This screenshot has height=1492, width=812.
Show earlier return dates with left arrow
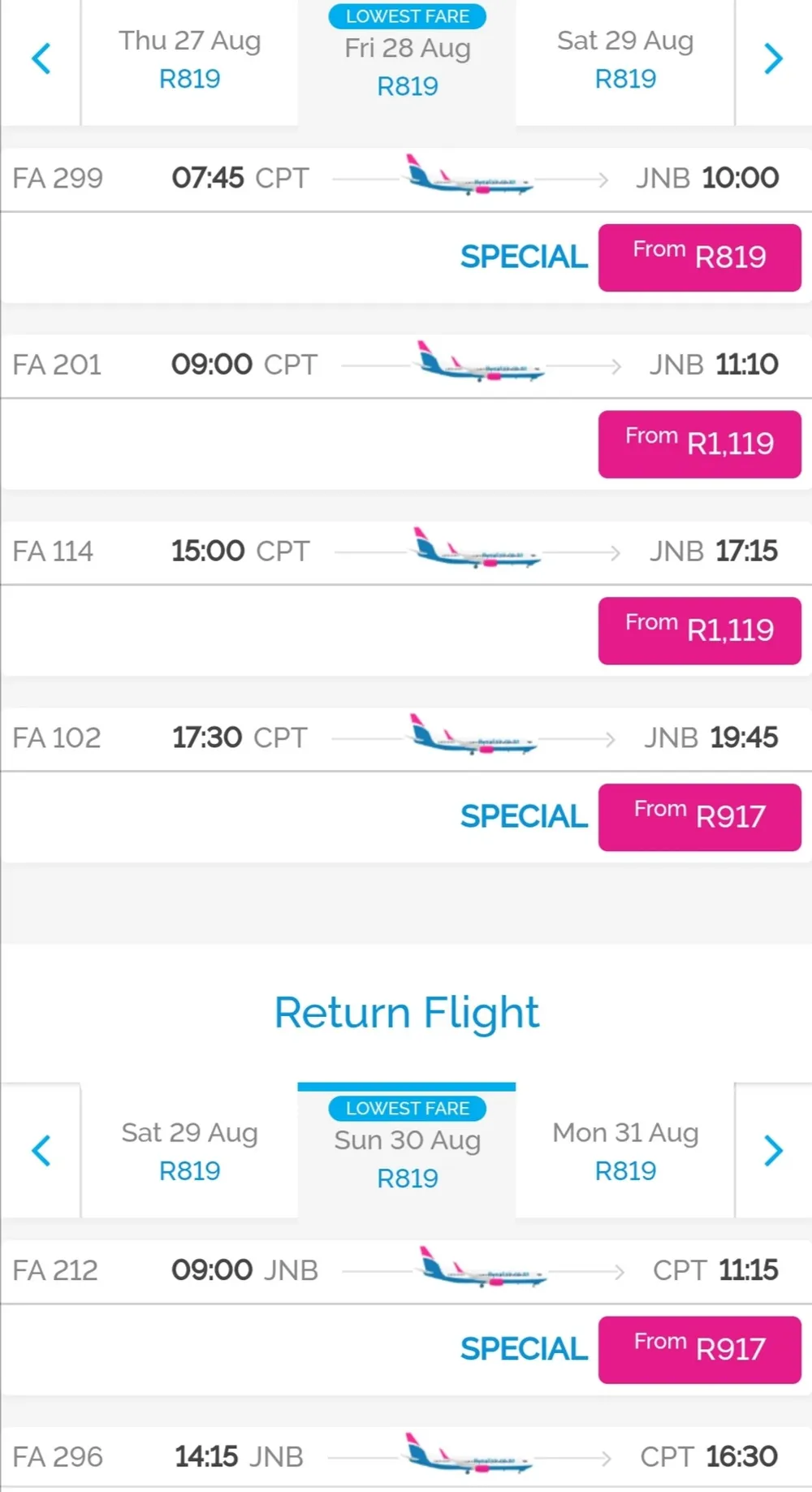pos(41,1150)
